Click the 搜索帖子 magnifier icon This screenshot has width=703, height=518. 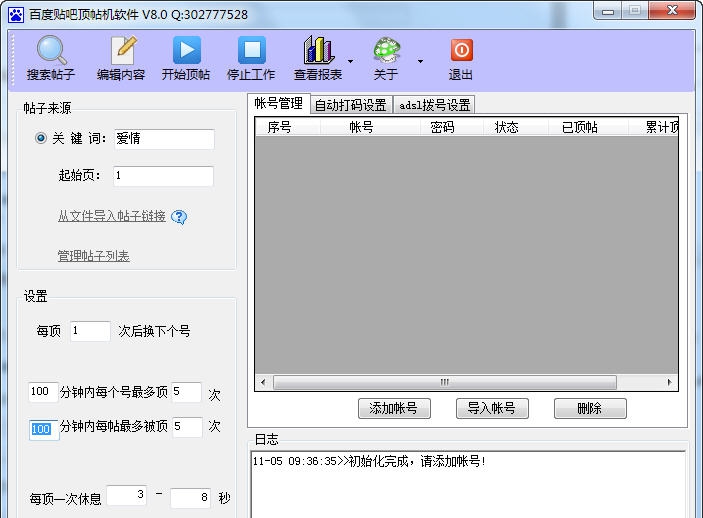(x=51, y=51)
